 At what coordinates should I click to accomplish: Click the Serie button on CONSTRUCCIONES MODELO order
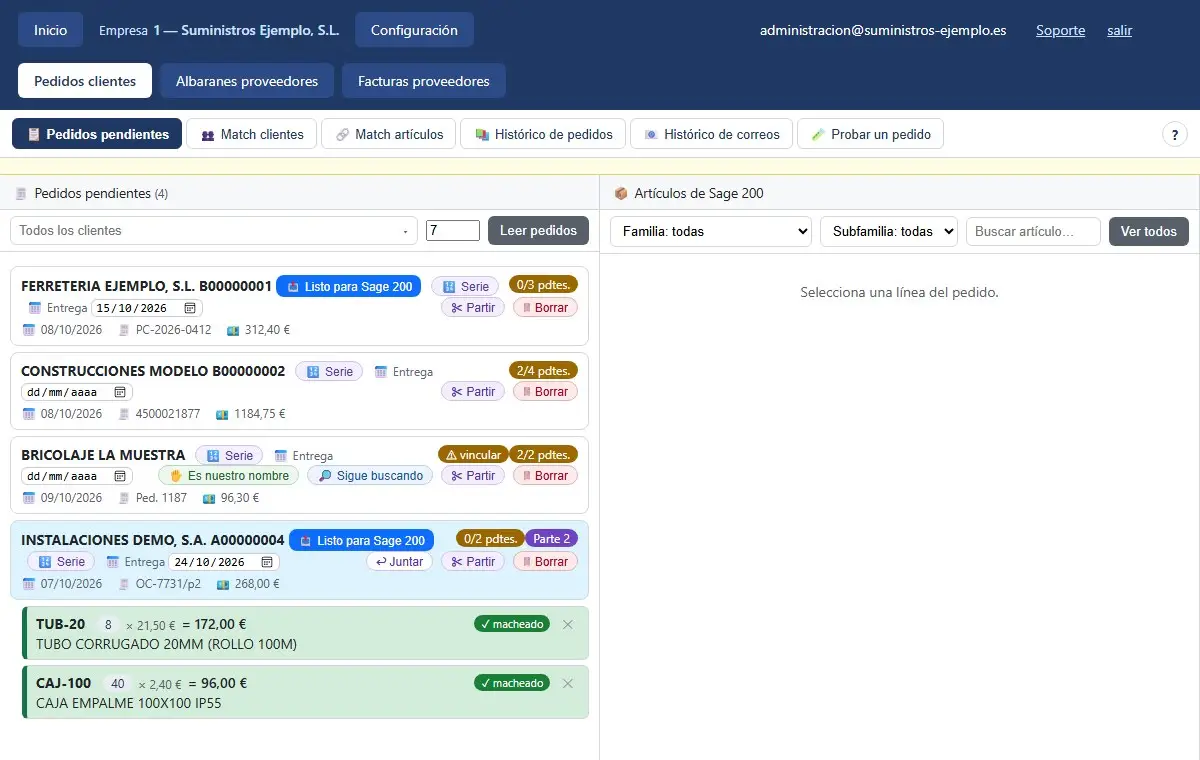click(329, 371)
